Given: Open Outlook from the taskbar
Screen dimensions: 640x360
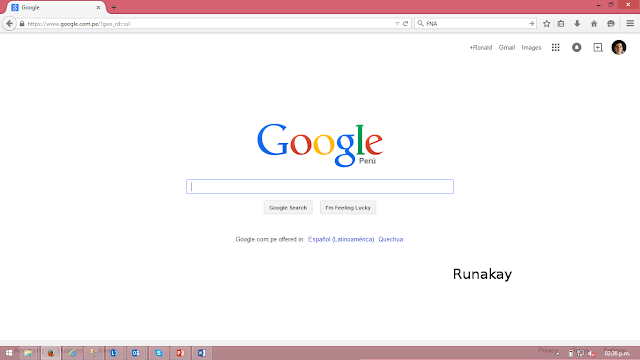Looking at the screenshot, I should (136, 353).
